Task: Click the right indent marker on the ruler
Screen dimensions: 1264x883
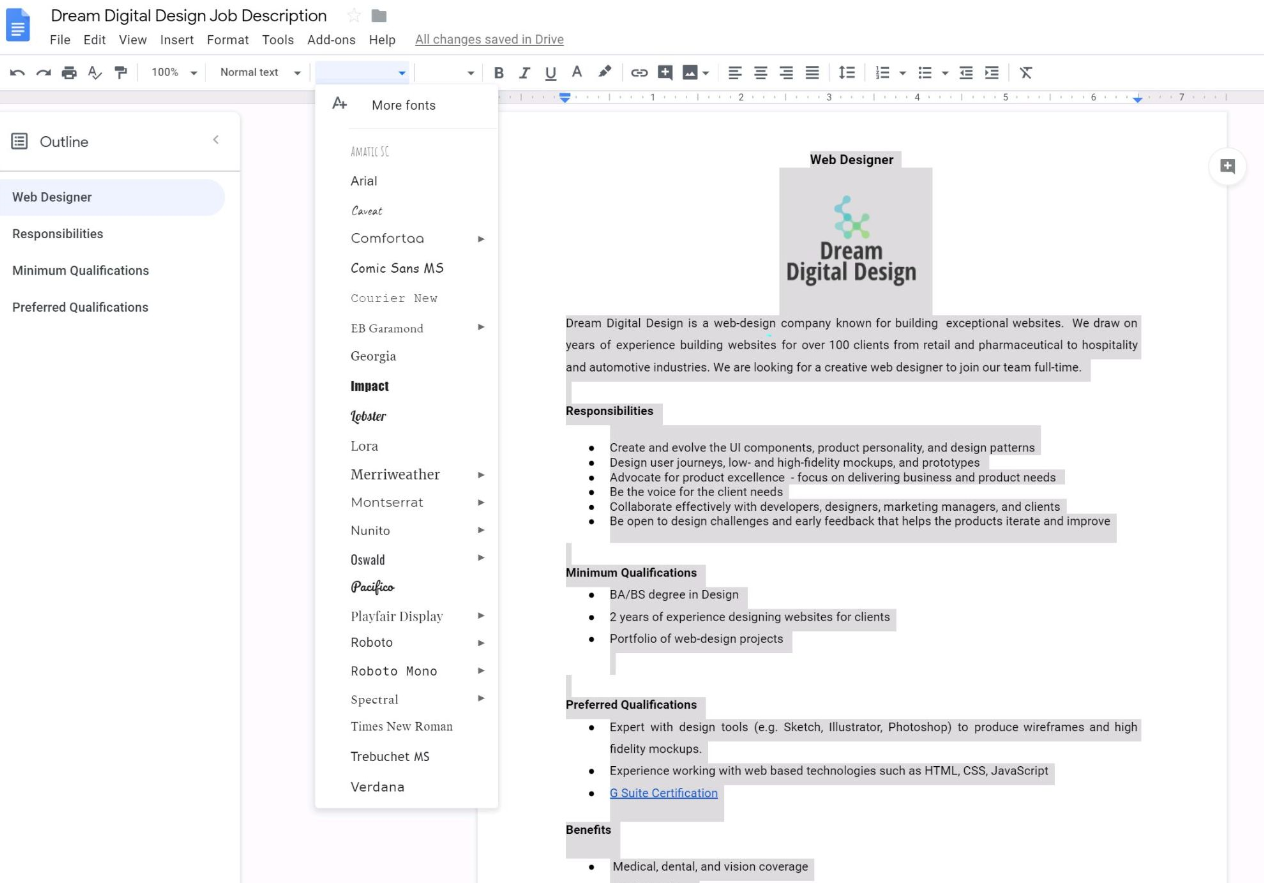Action: [x=1138, y=99]
